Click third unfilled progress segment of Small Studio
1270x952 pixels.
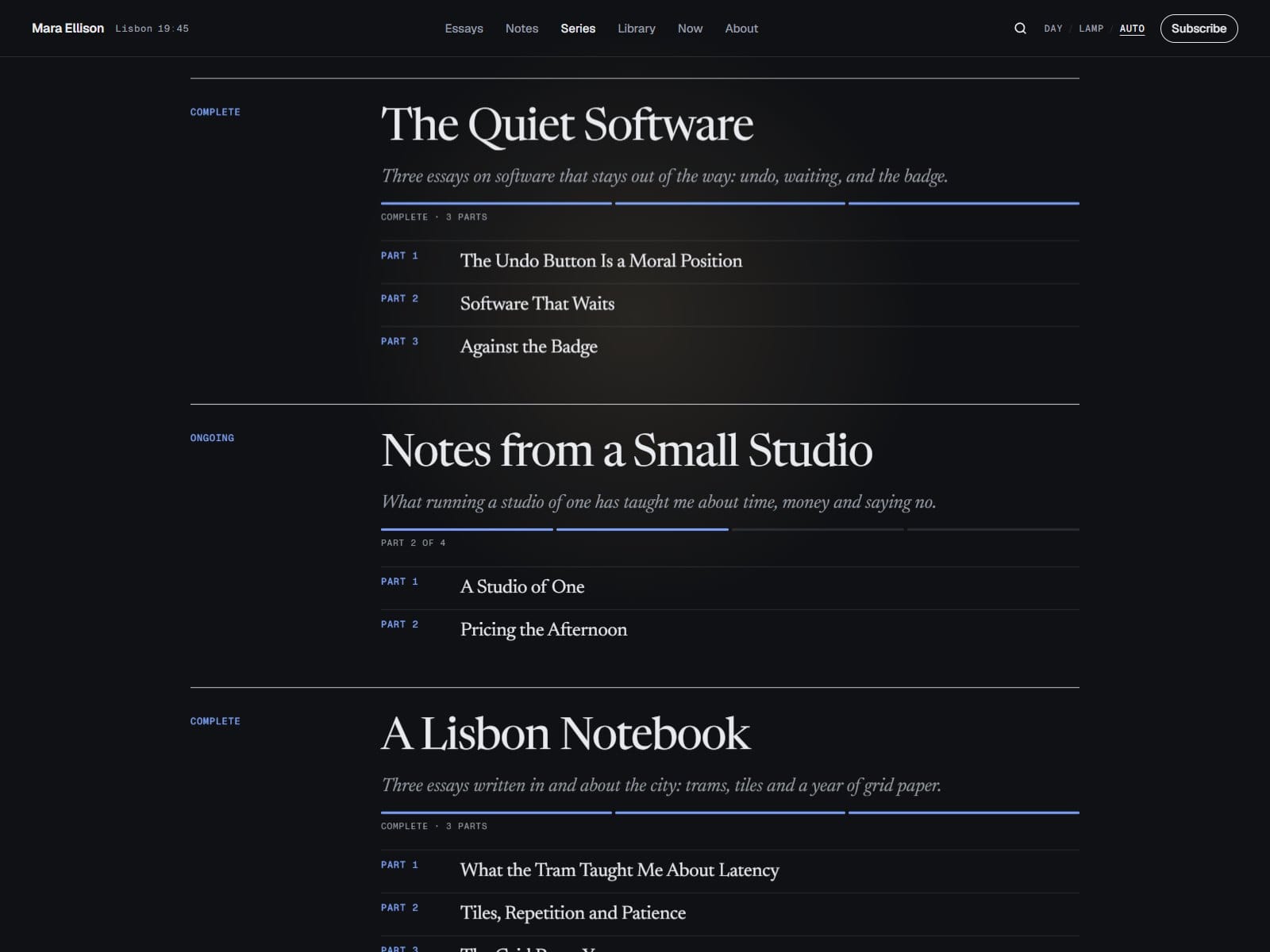pyautogui.click(x=818, y=529)
